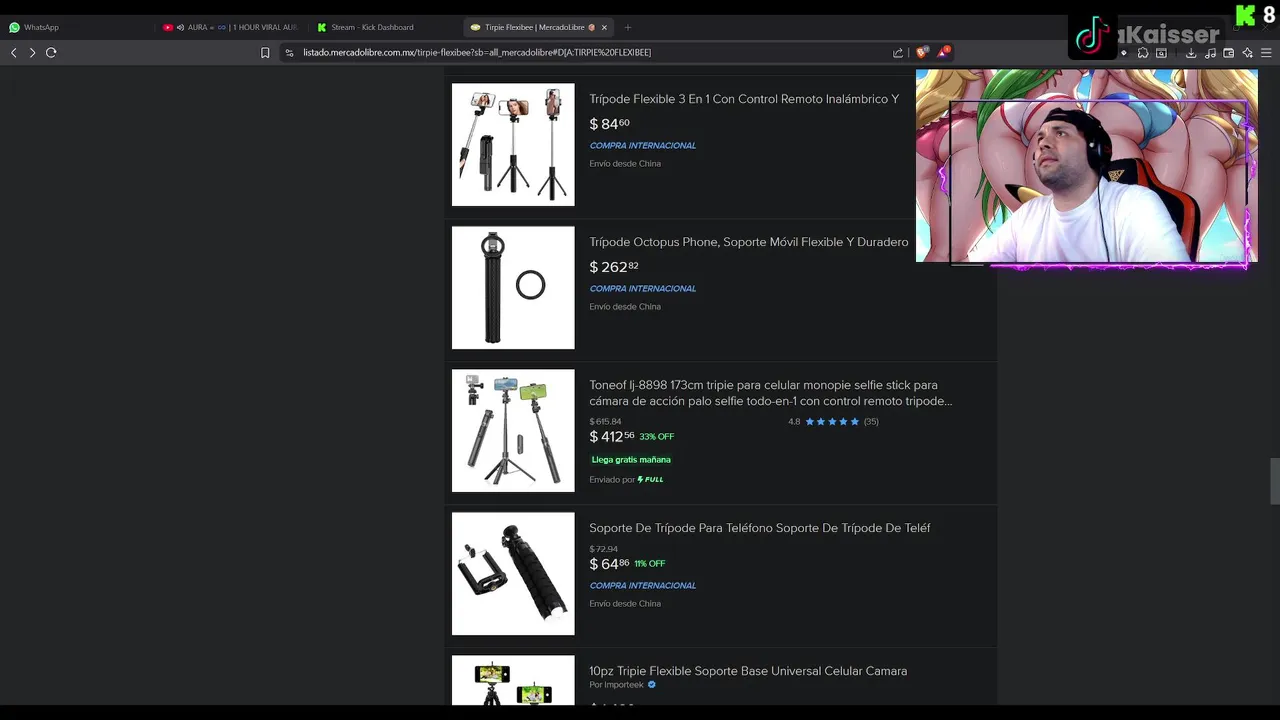This screenshot has height=720, width=1280.
Task: Click the crossed-out $615.84 original price
Action: tap(605, 422)
